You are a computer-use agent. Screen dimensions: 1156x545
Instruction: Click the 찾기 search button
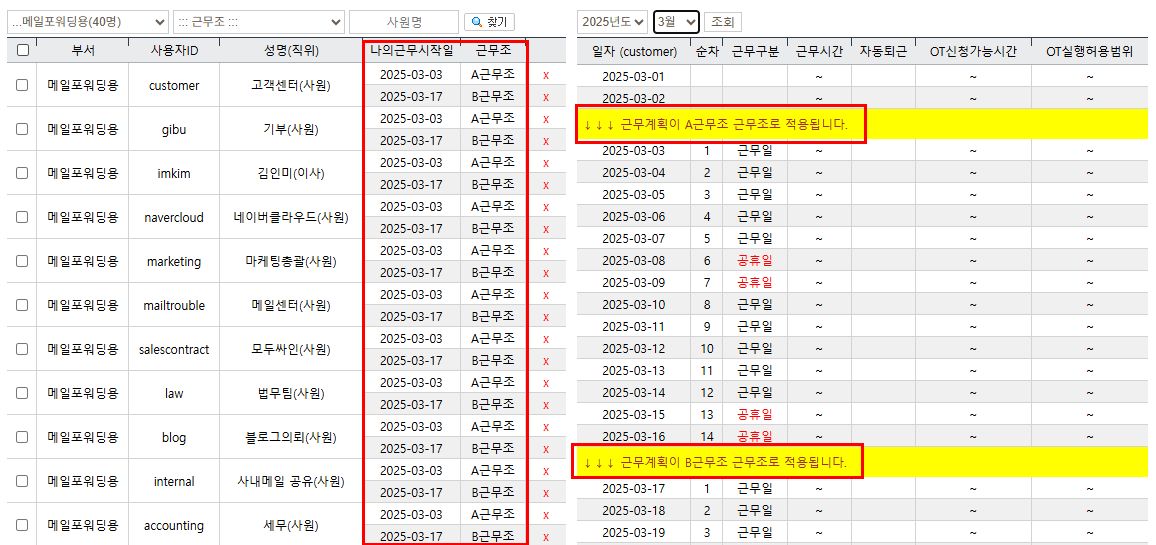tap(490, 22)
